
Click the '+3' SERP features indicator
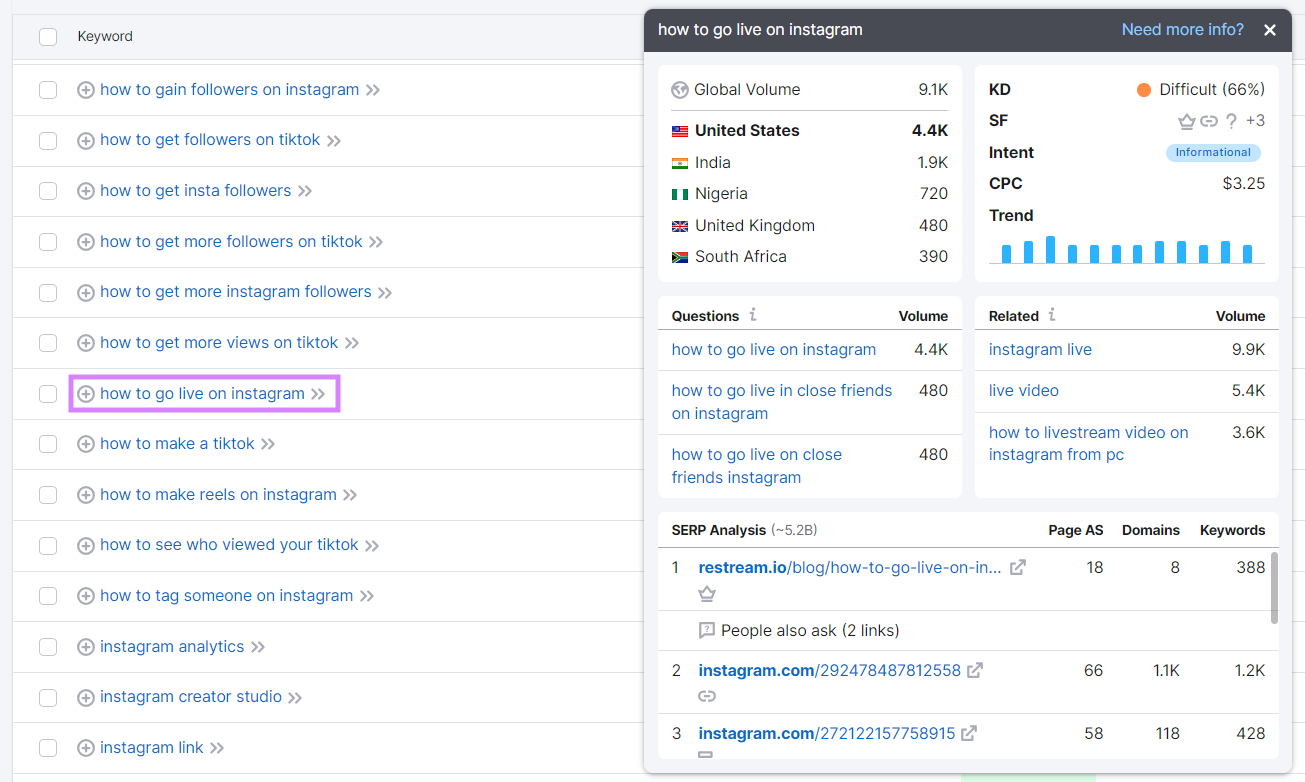pyautogui.click(x=1255, y=120)
